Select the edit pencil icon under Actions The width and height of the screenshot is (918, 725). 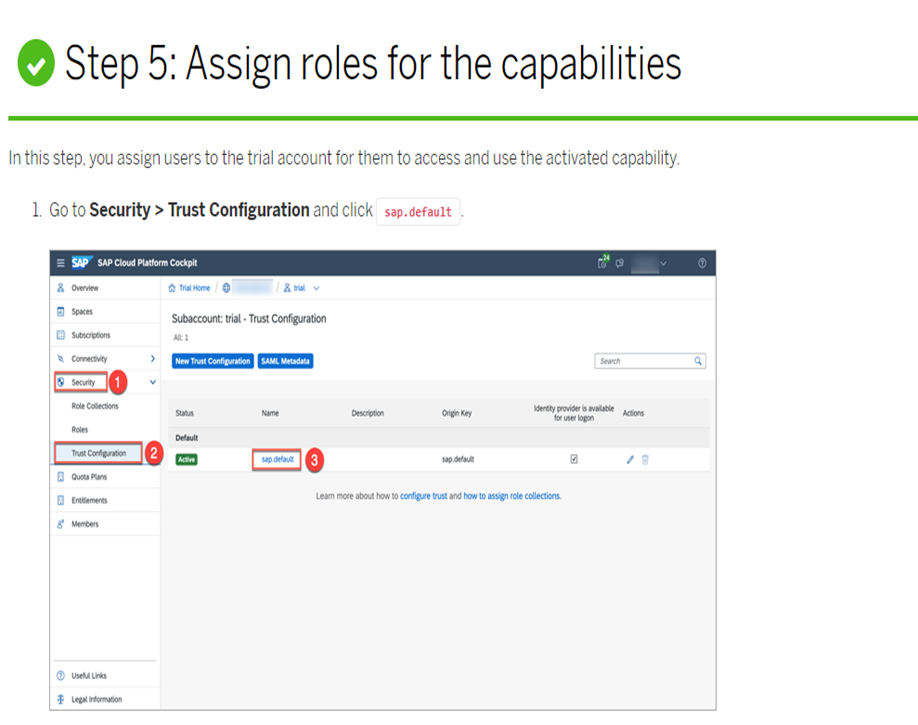pyautogui.click(x=630, y=458)
